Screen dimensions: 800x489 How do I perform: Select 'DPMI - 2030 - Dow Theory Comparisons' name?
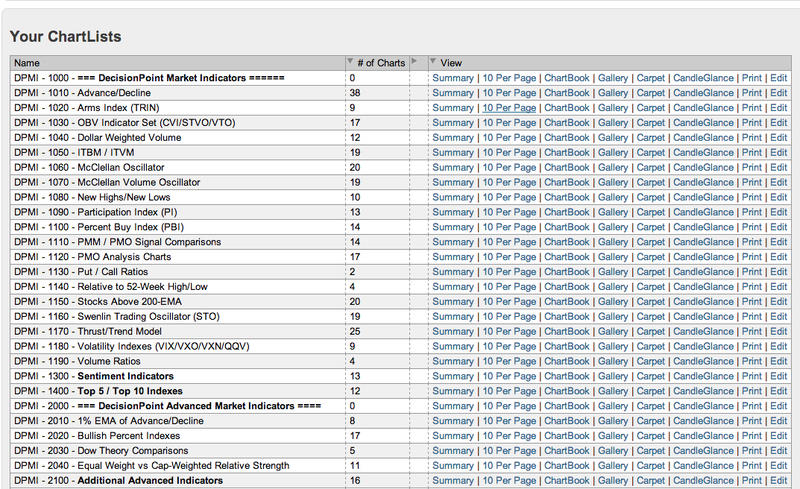101,450
